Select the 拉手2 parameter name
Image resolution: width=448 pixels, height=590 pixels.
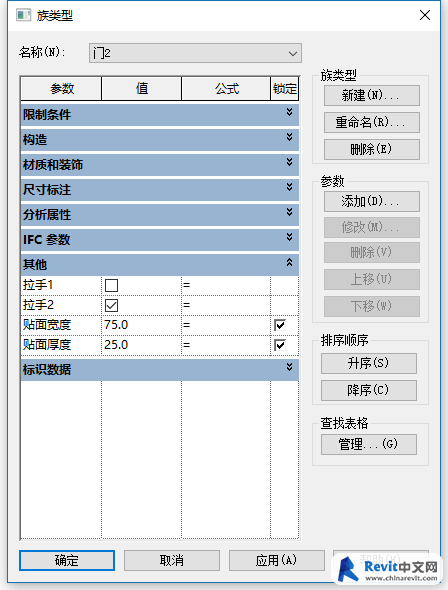pyautogui.click(x=38, y=305)
